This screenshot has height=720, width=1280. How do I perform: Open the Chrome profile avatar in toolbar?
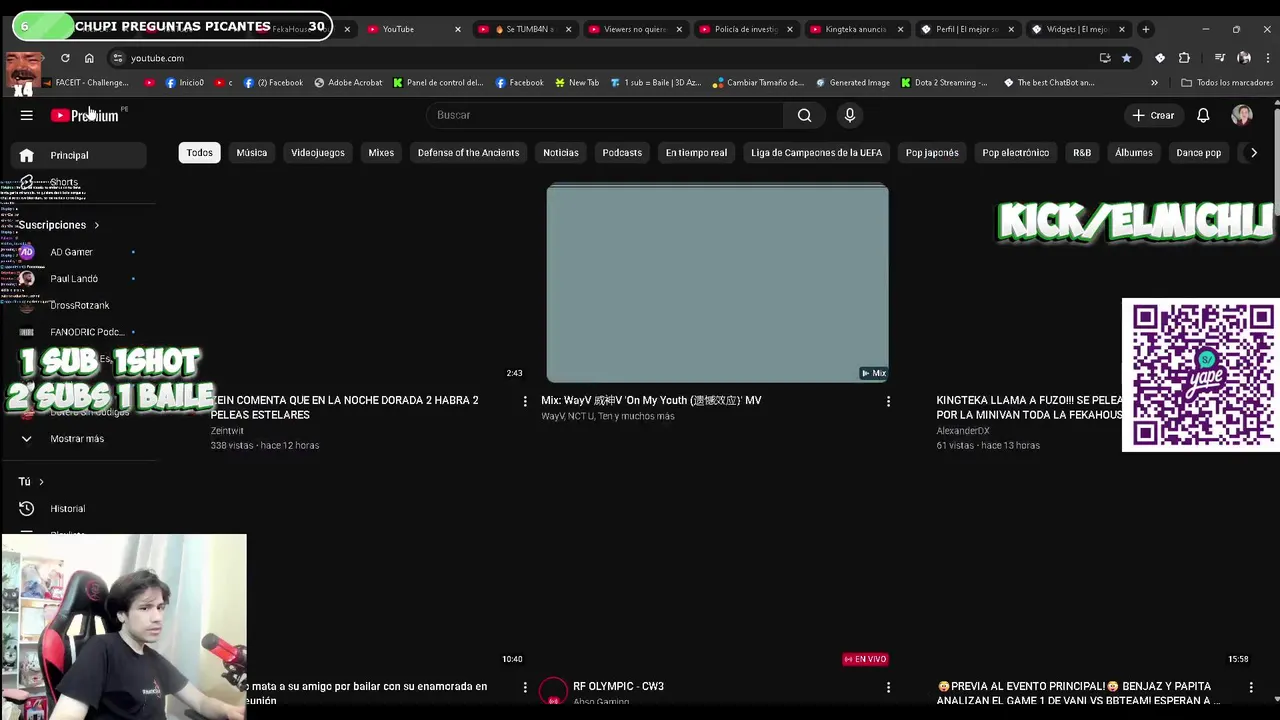pos(1244,58)
